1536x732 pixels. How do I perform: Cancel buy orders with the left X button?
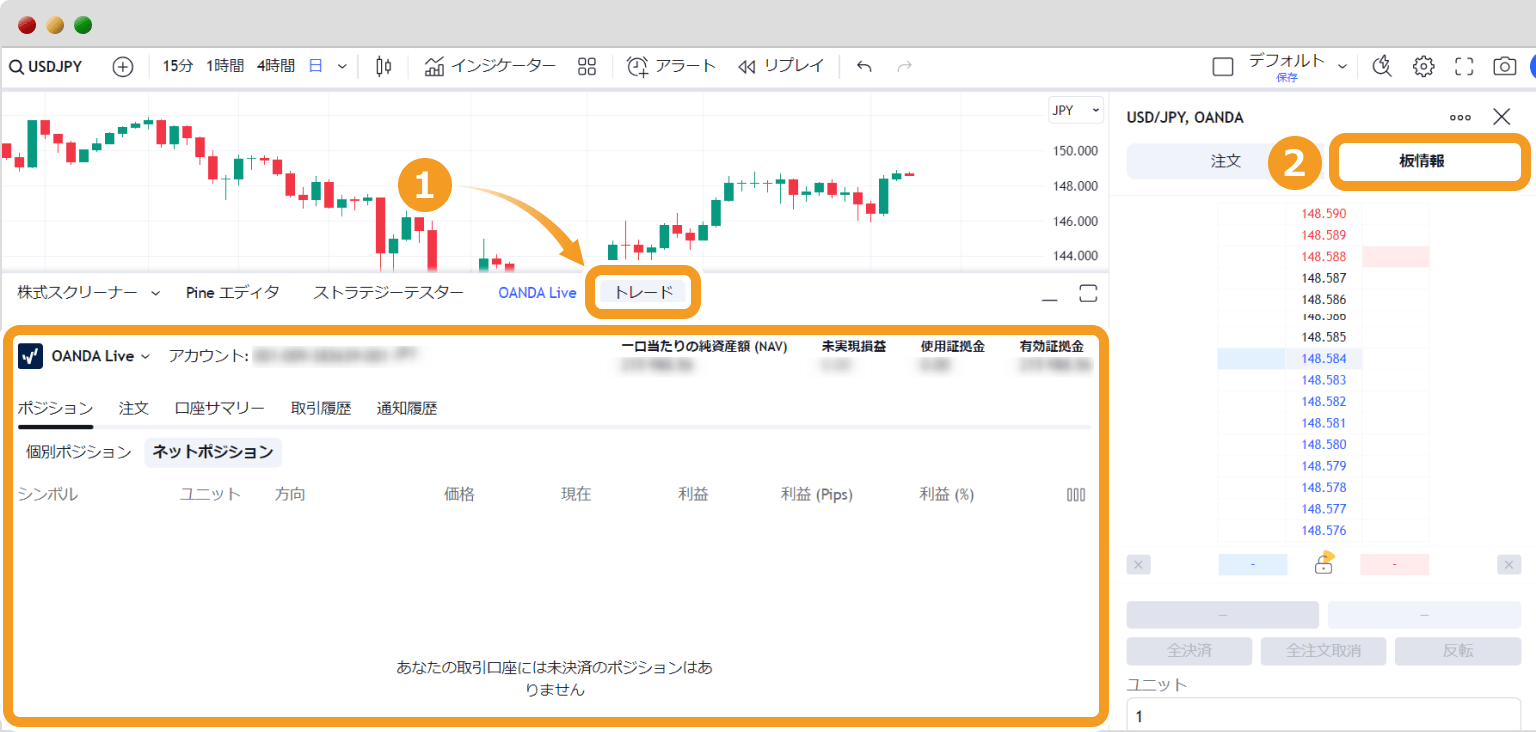point(1138,565)
